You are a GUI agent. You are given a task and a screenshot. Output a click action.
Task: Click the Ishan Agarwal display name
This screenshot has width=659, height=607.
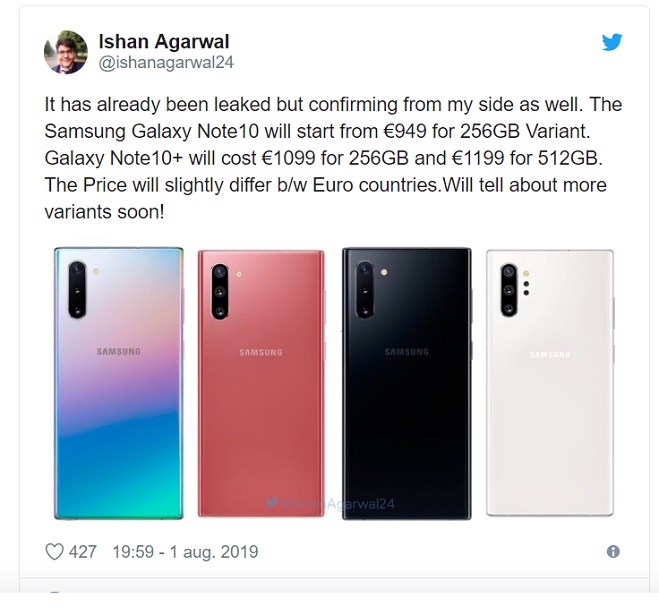[x=164, y=41]
